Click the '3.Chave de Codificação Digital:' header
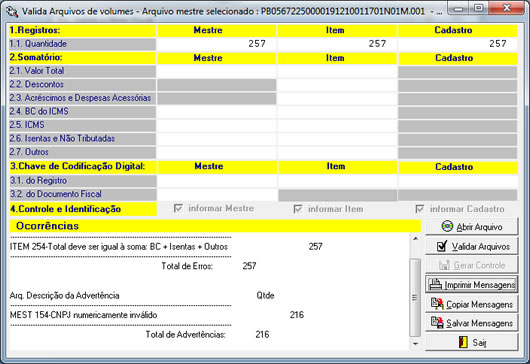This screenshot has height=364, width=530. [x=83, y=167]
